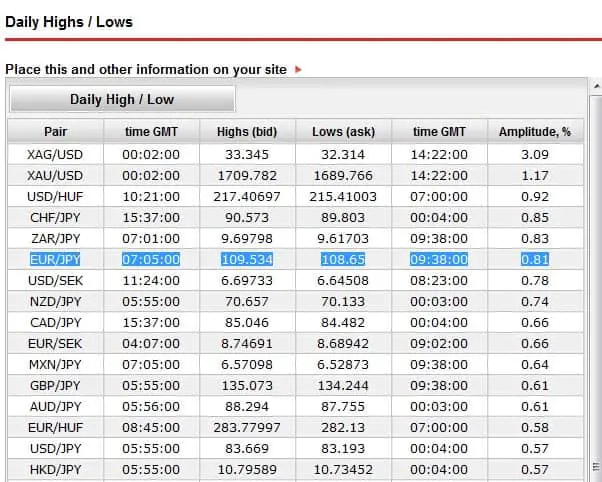Click the 3.09 amplitude value
Viewport: 602px width, 482px height.
pyautogui.click(x=535, y=154)
